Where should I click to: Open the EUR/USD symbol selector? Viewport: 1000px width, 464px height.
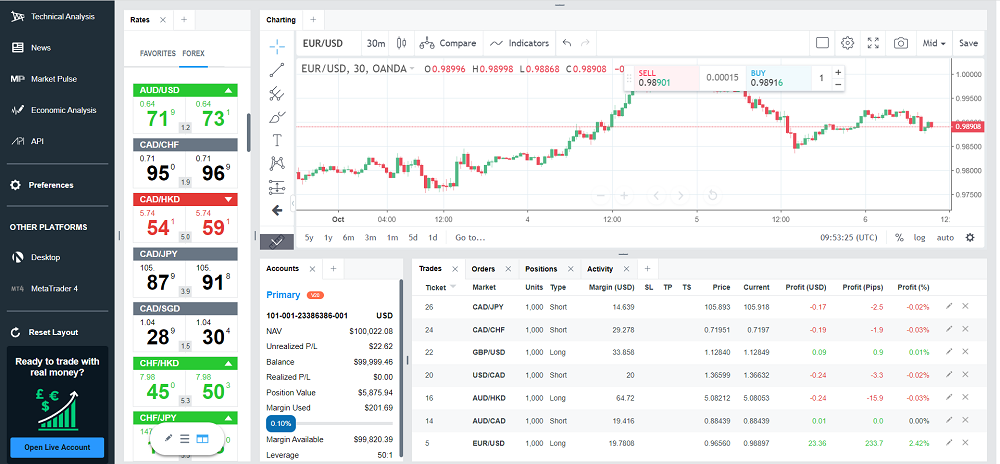click(322, 43)
